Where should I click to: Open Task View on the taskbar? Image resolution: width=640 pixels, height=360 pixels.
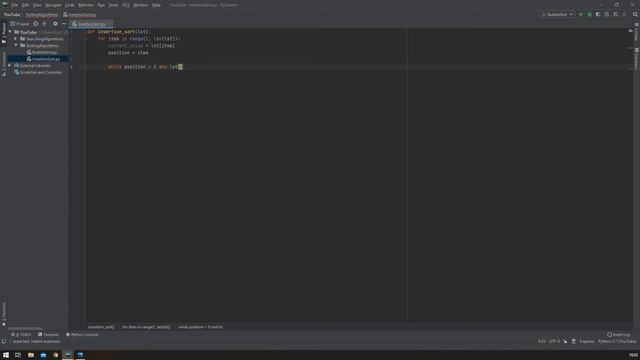(x=18, y=355)
